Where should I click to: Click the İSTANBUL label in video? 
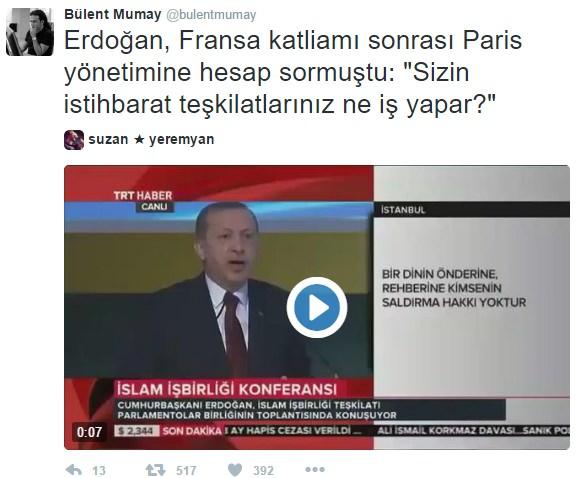point(403,210)
